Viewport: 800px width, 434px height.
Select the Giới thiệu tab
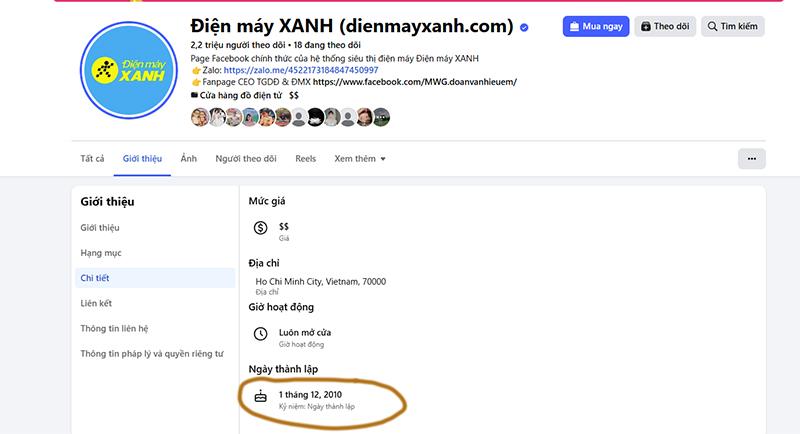coord(142,159)
